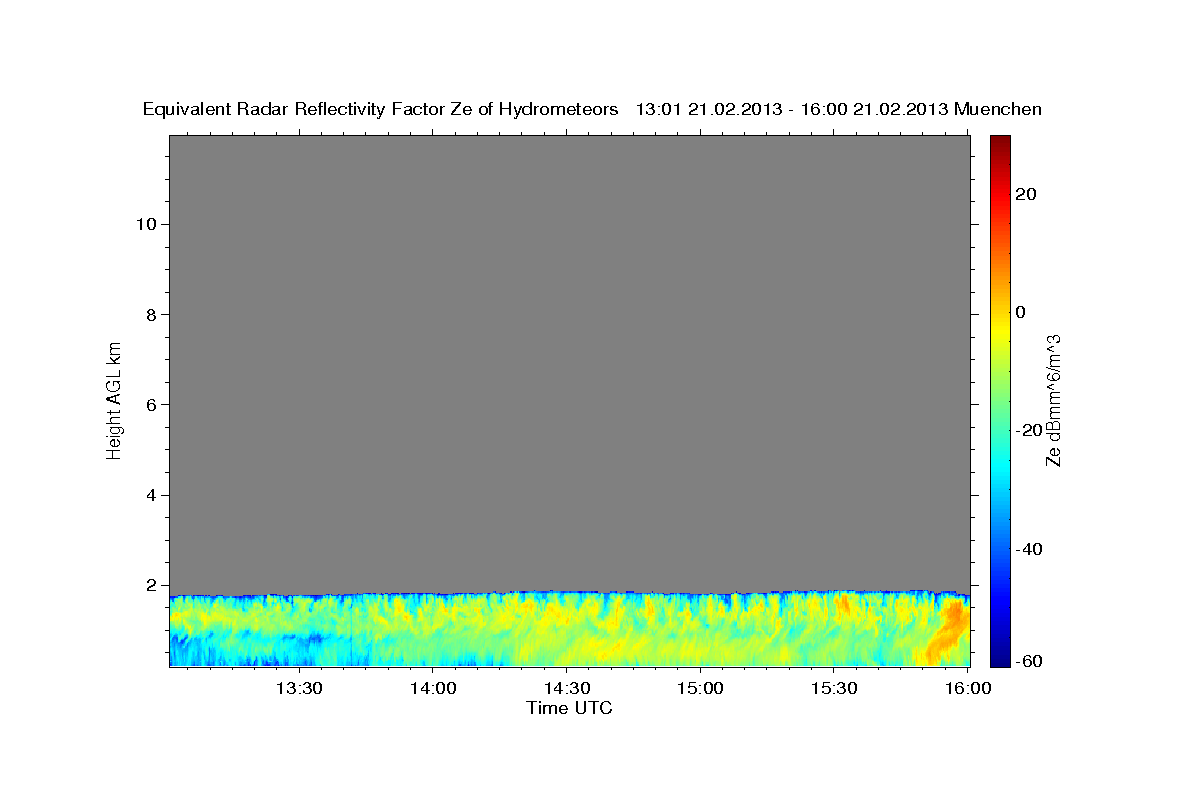Click the dark red top of colorbar
This screenshot has width=1200, height=800.
(x=1000, y=142)
